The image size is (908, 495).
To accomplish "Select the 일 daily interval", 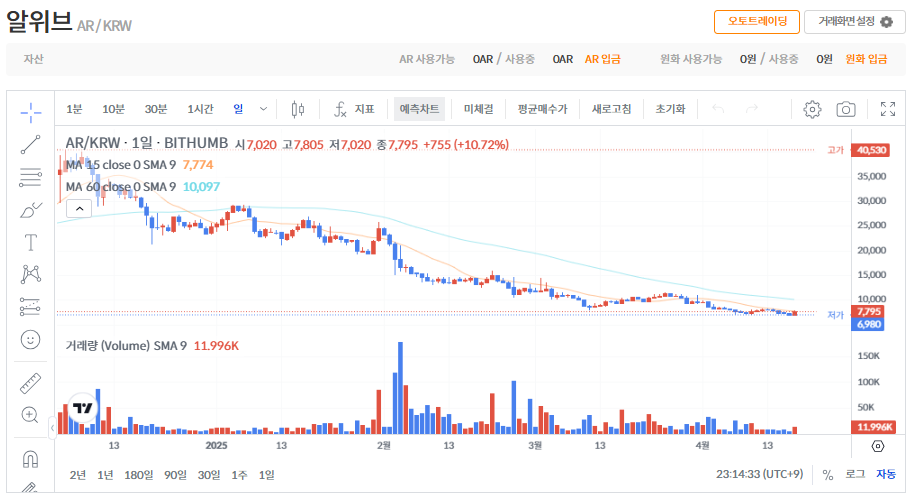I will coord(238,109).
